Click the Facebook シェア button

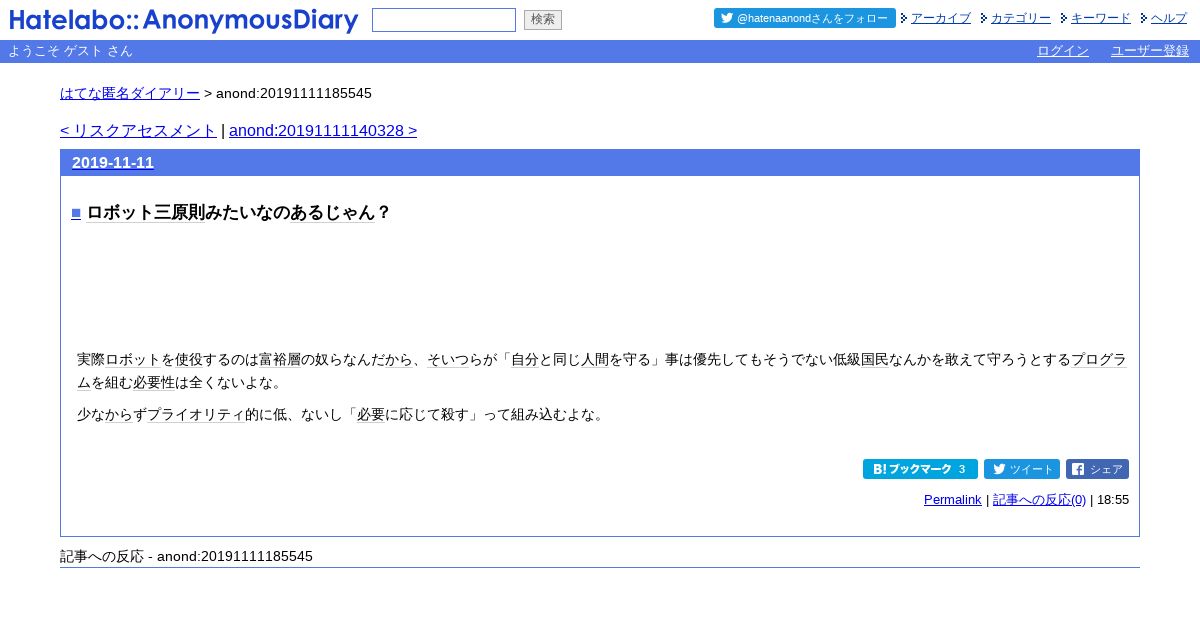pyautogui.click(x=1097, y=469)
